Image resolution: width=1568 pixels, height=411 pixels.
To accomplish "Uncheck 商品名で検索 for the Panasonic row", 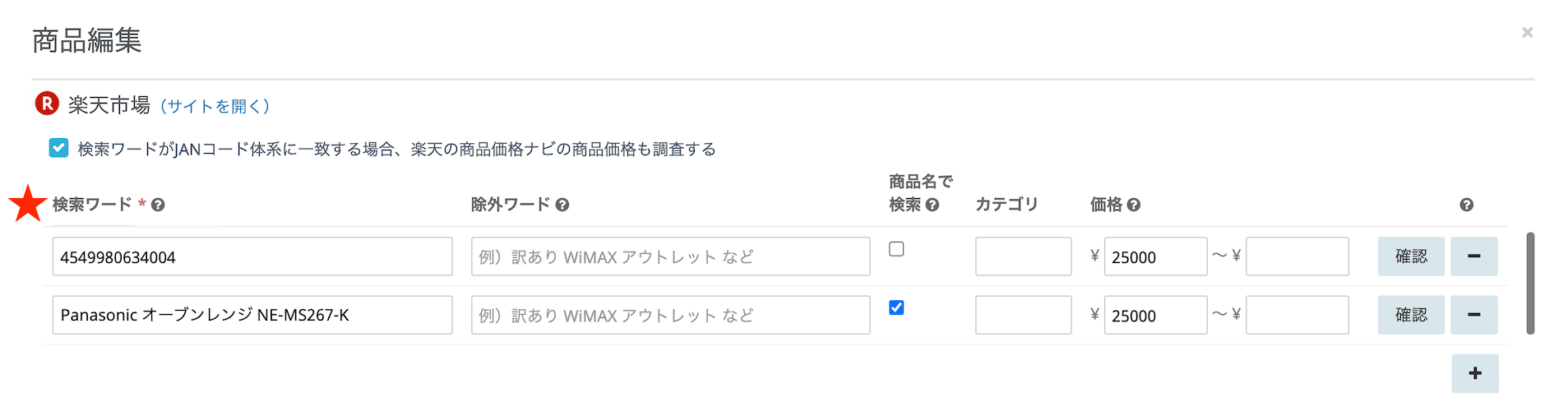I will coord(896,307).
